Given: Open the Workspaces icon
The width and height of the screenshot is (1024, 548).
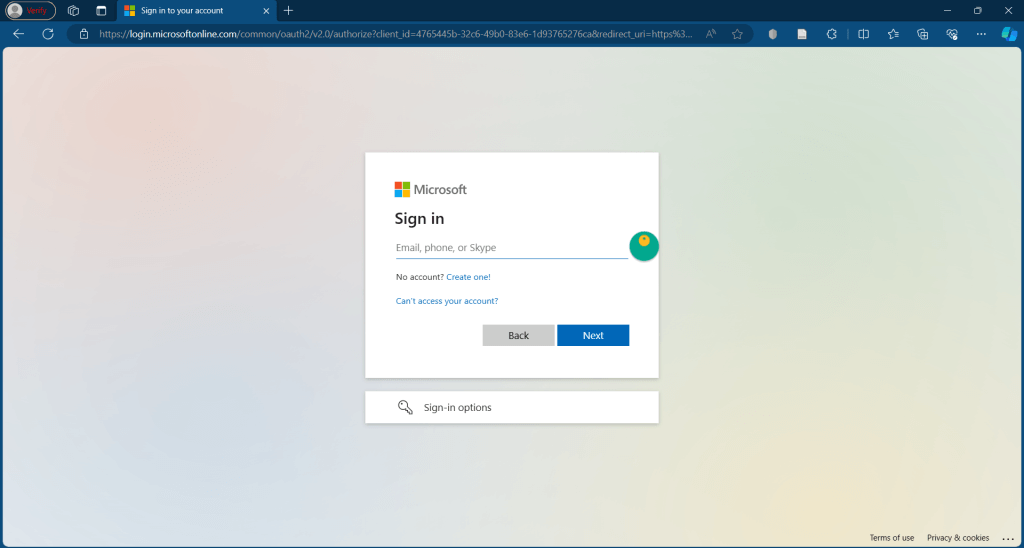Looking at the screenshot, I should [73, 10].
